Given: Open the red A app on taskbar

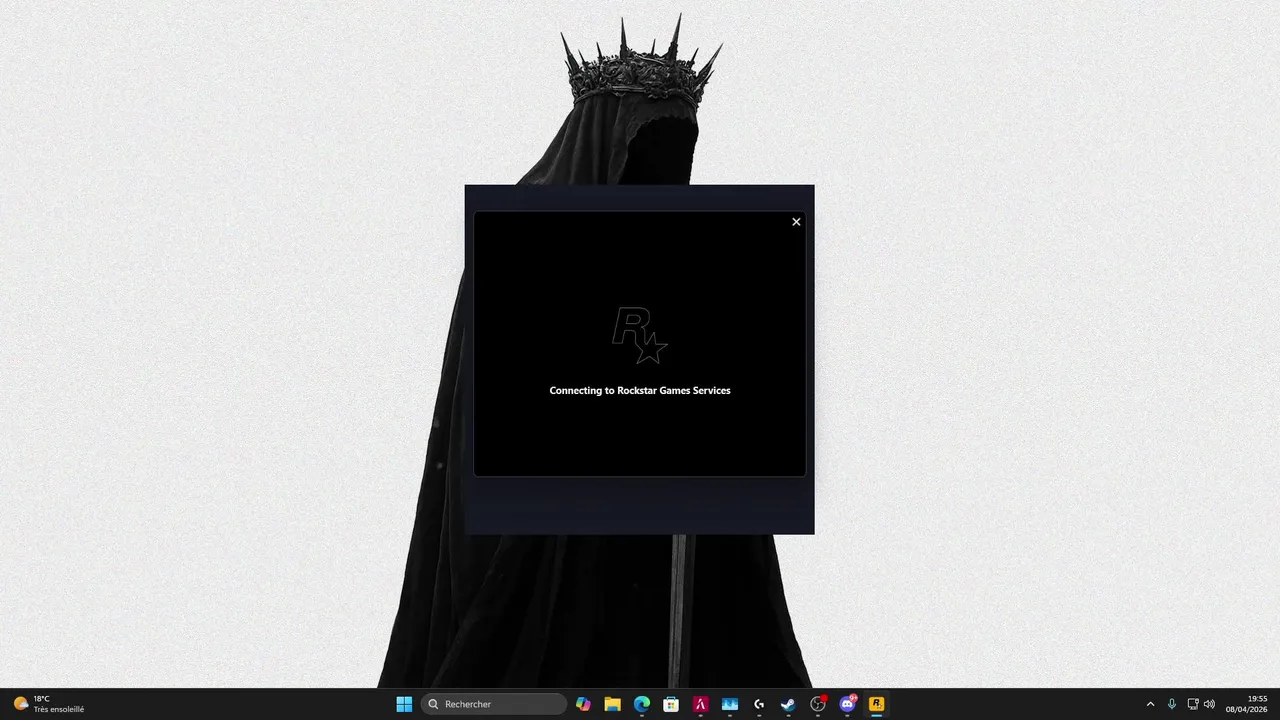Looking at the screenshot, I should (701, 704).
